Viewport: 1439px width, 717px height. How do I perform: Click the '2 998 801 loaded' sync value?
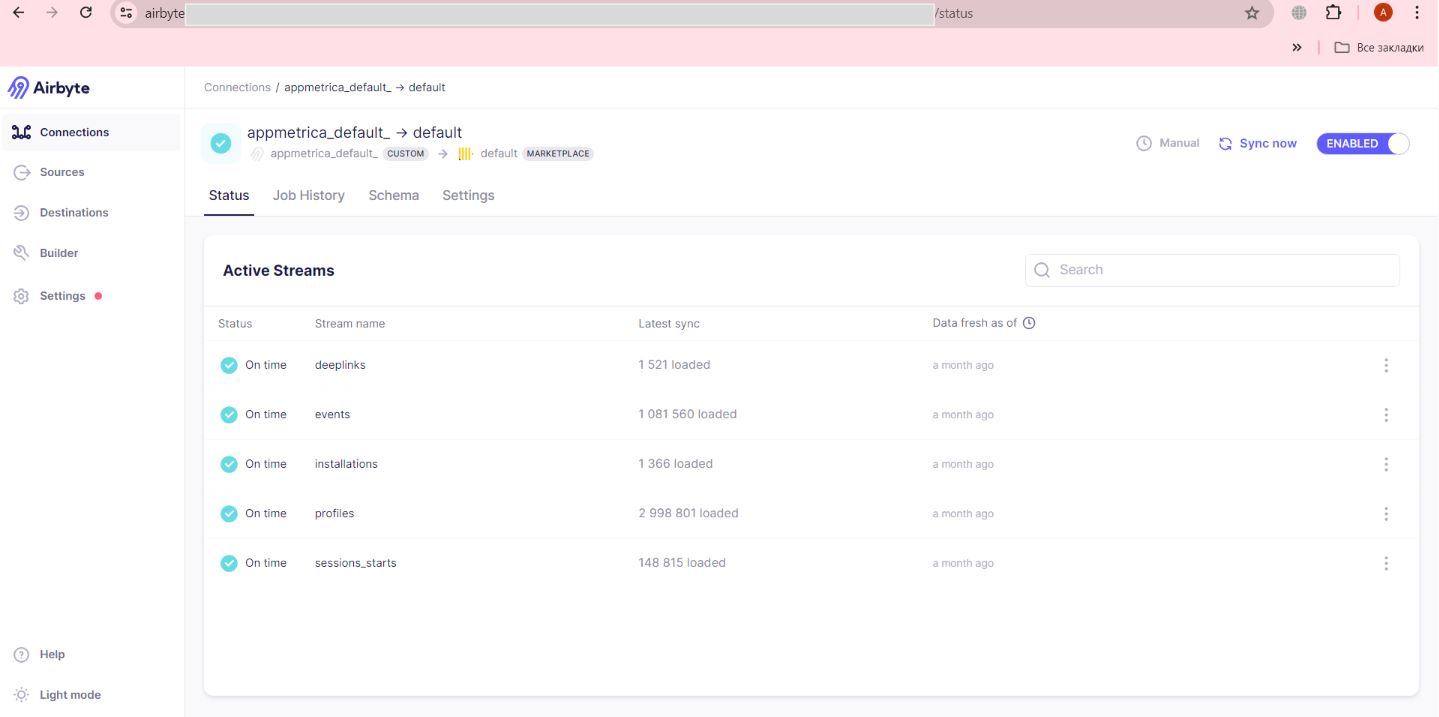688,513
